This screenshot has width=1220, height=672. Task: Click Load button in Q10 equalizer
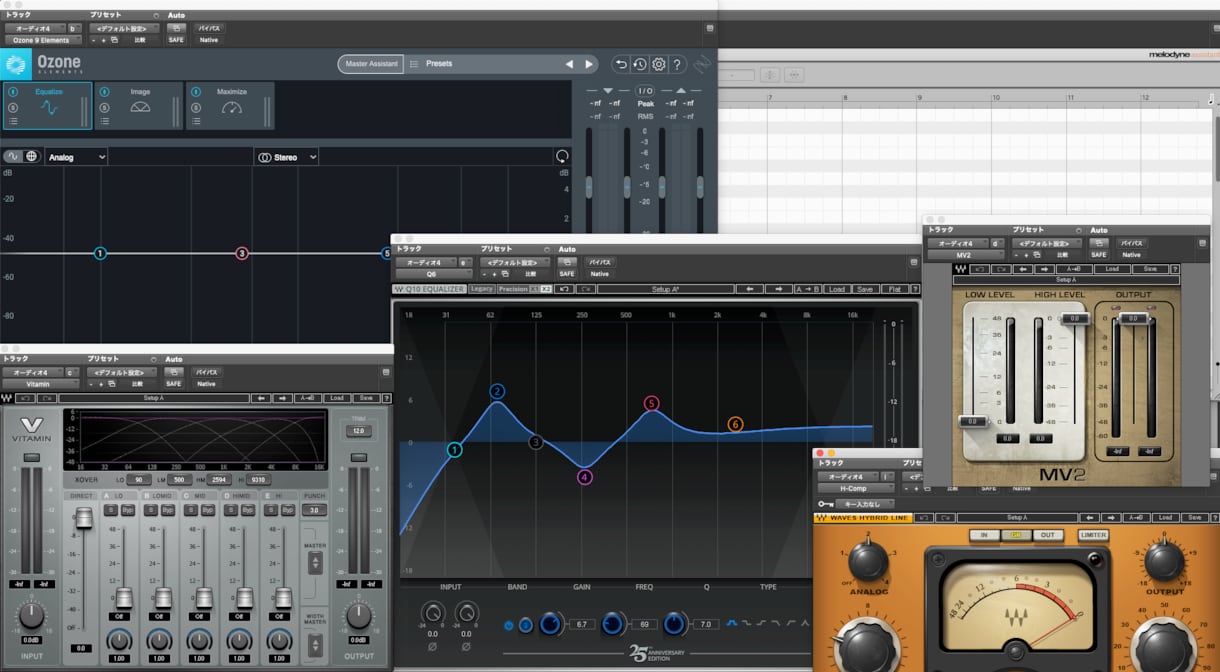click(837, 289)
